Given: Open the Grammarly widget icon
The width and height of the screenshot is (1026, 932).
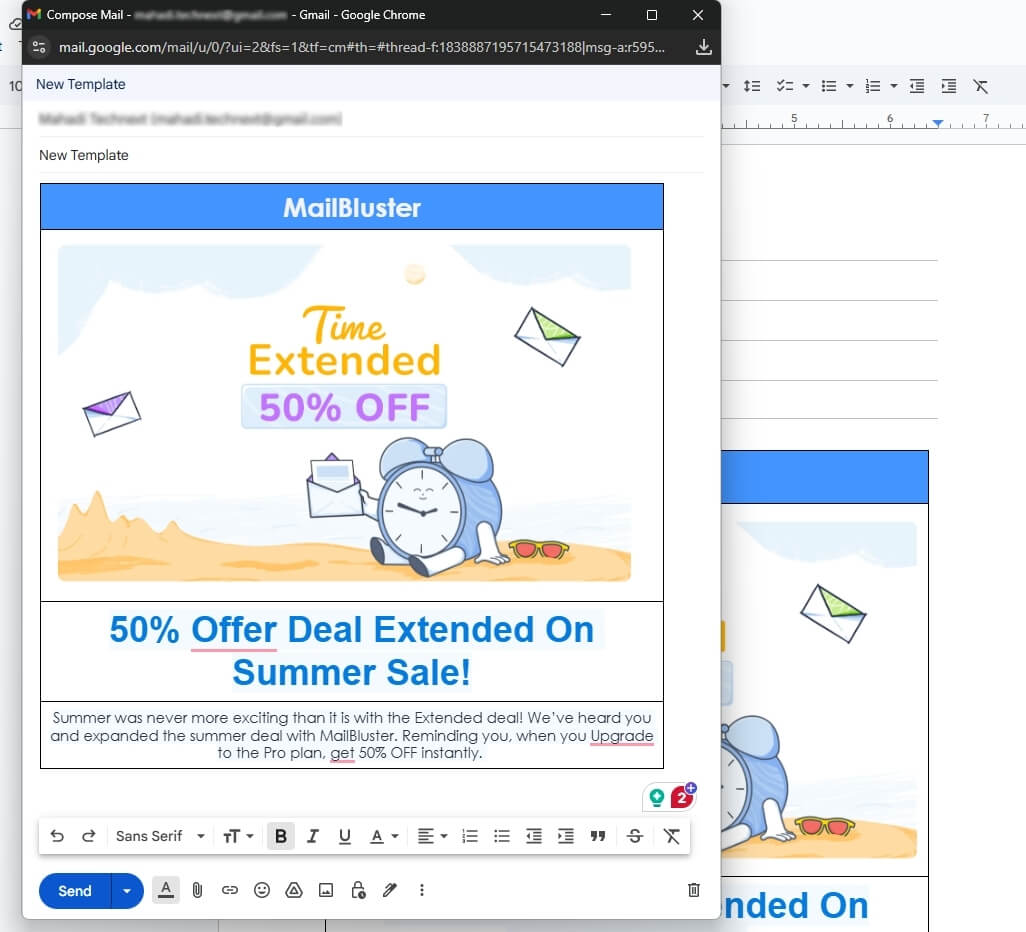Looking at the screenshot, I should (656, 797).
